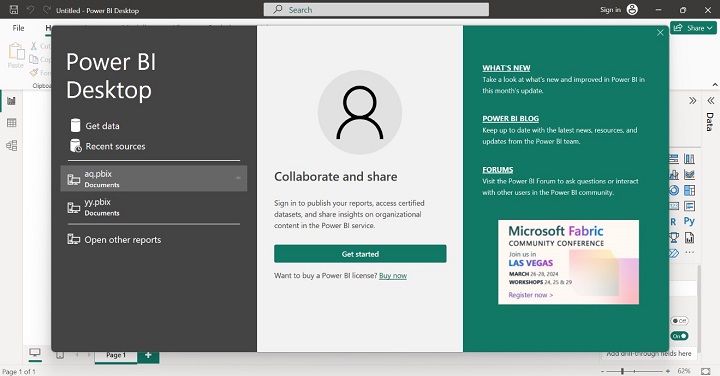Image resolution: width=720 pixels, height=376 pixels.
Task: Select the trophy goals visual icon
Action: [x=674, y=237]
